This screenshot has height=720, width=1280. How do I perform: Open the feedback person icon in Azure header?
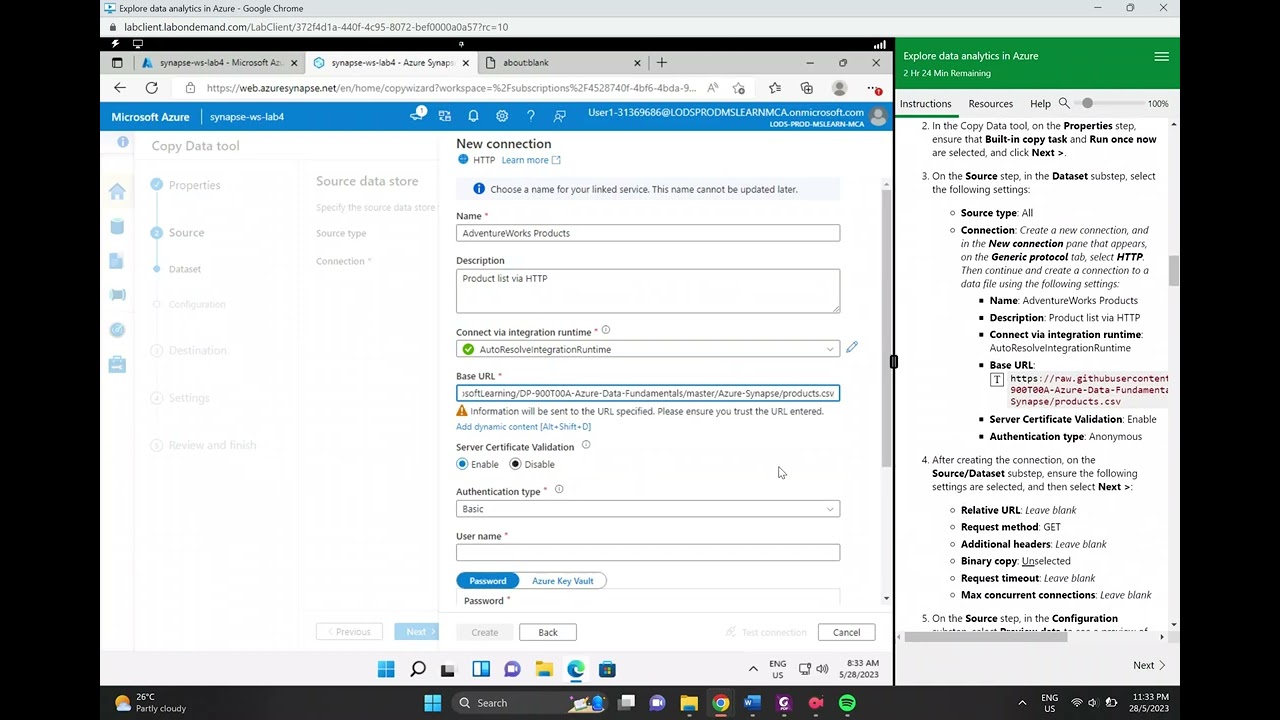click(x=560, y=116)
